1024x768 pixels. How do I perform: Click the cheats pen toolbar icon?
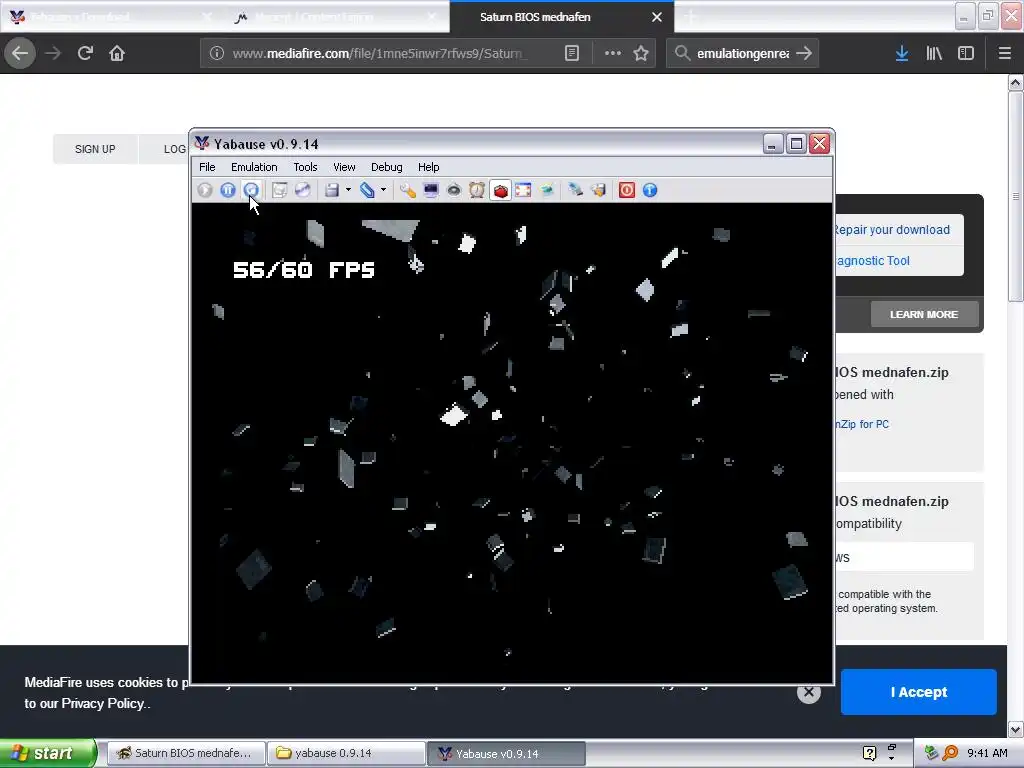pyautogui.click(x=575, y=190)
